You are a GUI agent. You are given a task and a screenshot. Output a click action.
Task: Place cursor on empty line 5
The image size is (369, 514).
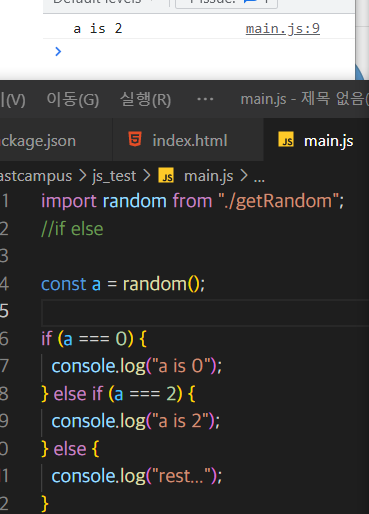pos(205,312)
